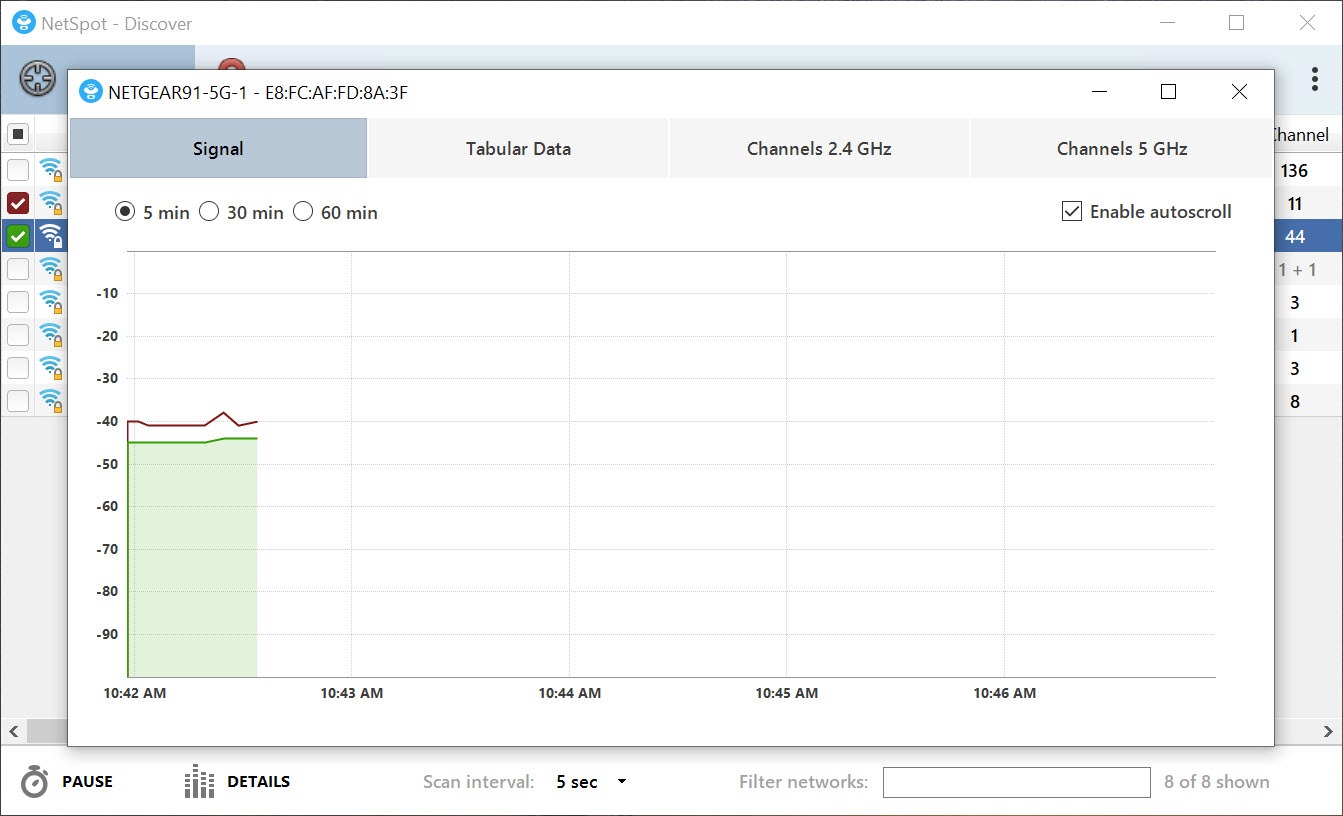Image resolution: width=1343 pixels, height=816 pixels.
Task: Toggle the select-all checkbox in the table header
Action: pos(18,134)
